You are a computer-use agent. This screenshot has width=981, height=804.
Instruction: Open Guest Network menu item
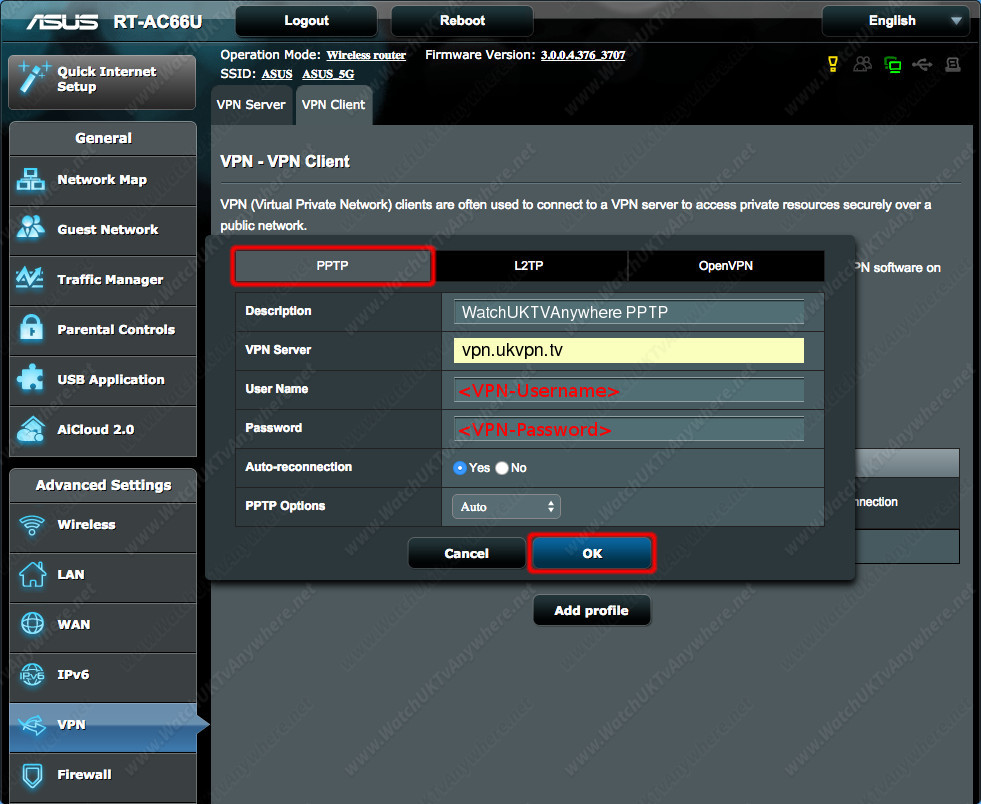103,230
